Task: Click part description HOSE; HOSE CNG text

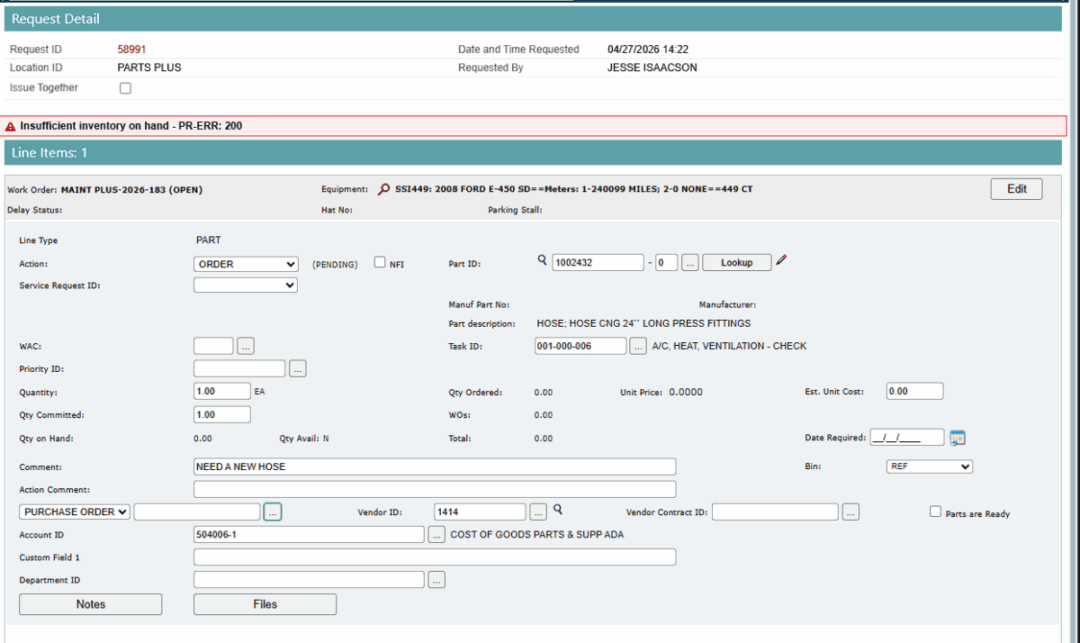Action: (x=643, y=324)
